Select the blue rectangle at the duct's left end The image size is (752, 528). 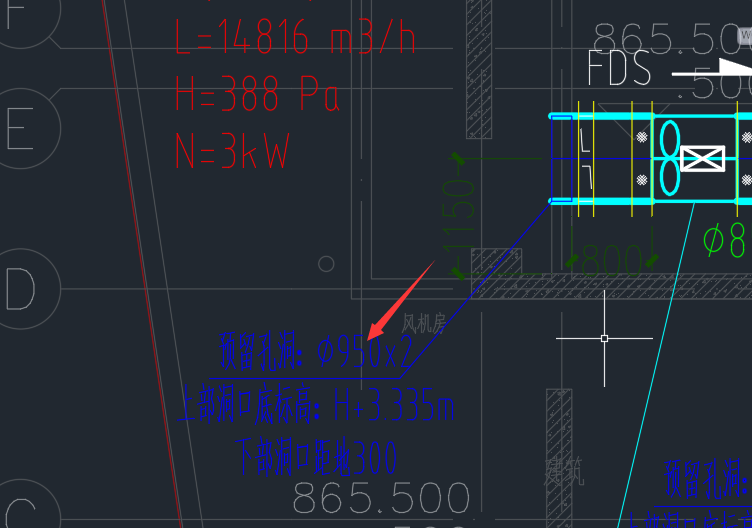pyautogui.click(x=562, y=158)
